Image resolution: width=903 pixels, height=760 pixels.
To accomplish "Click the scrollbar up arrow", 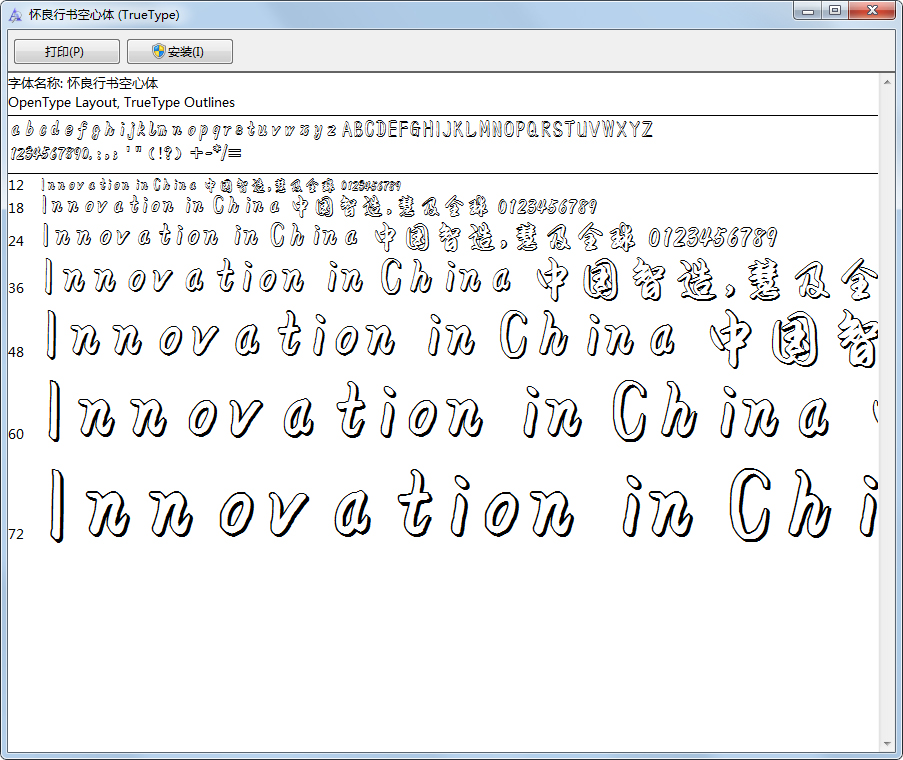I will pos(887,82).
